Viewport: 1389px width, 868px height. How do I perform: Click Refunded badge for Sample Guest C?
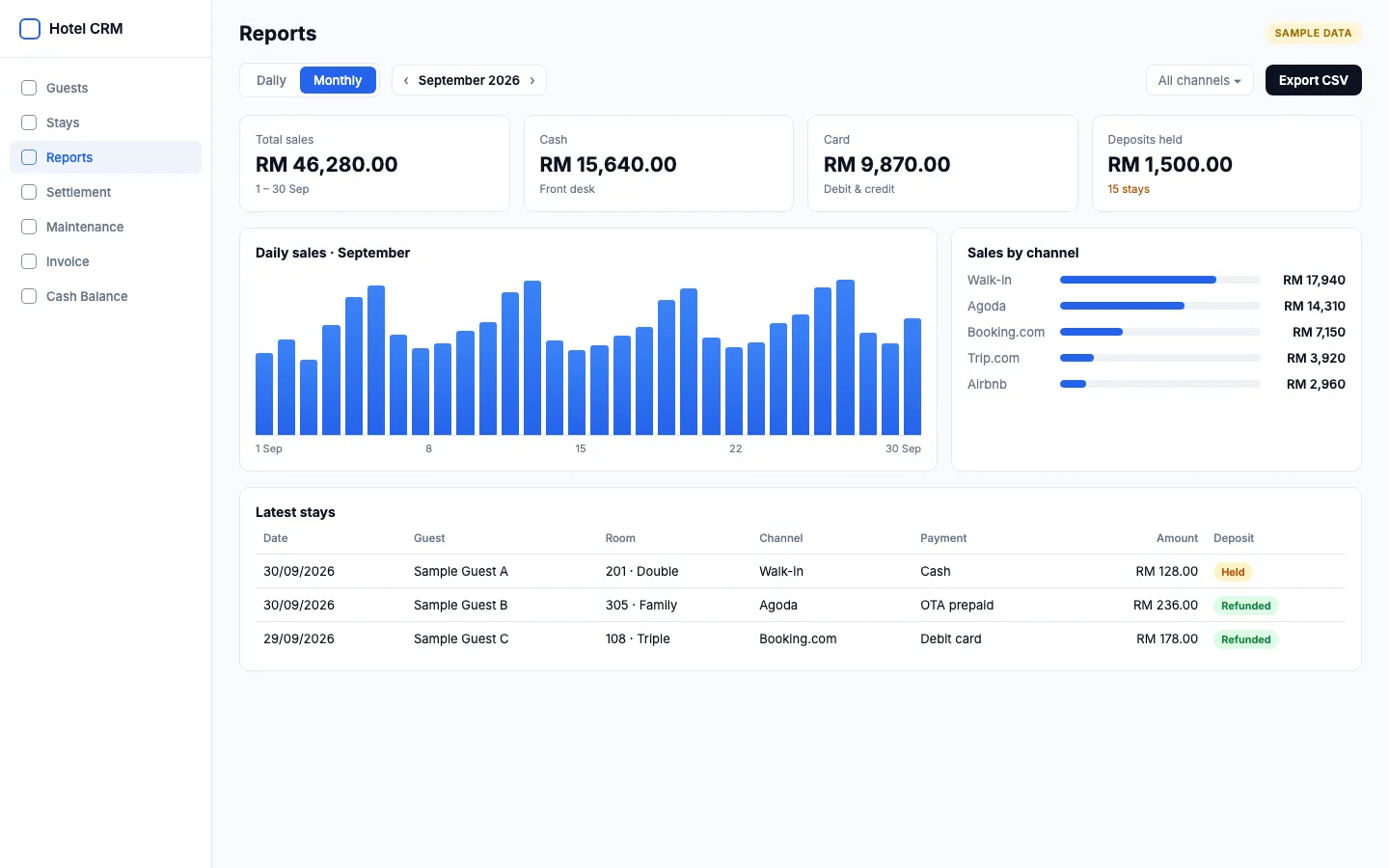[1245, 639]
